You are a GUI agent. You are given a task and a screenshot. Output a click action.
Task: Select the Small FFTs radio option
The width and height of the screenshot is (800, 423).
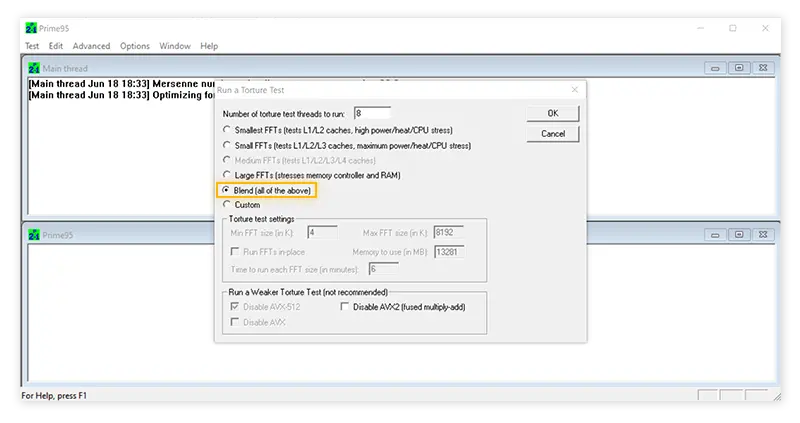click(227, 145)
